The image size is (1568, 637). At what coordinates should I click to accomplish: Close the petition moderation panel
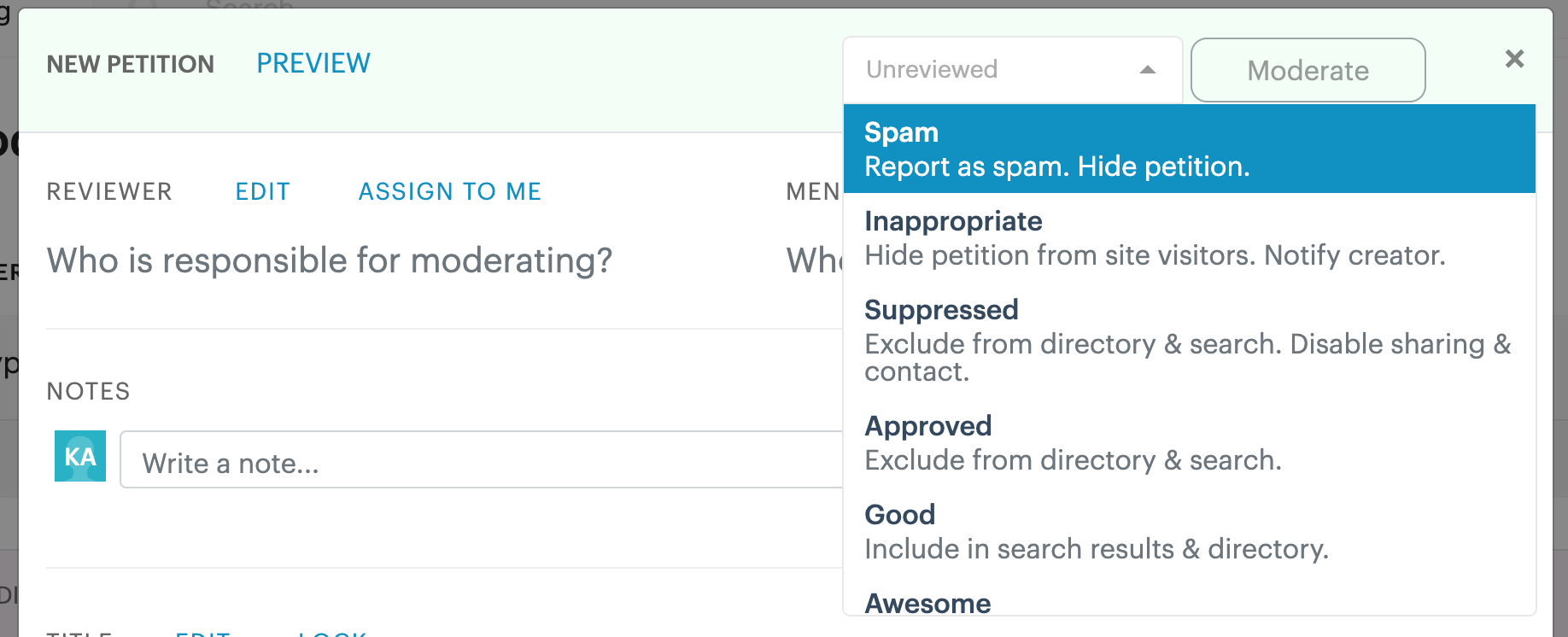pos(1514,59)
